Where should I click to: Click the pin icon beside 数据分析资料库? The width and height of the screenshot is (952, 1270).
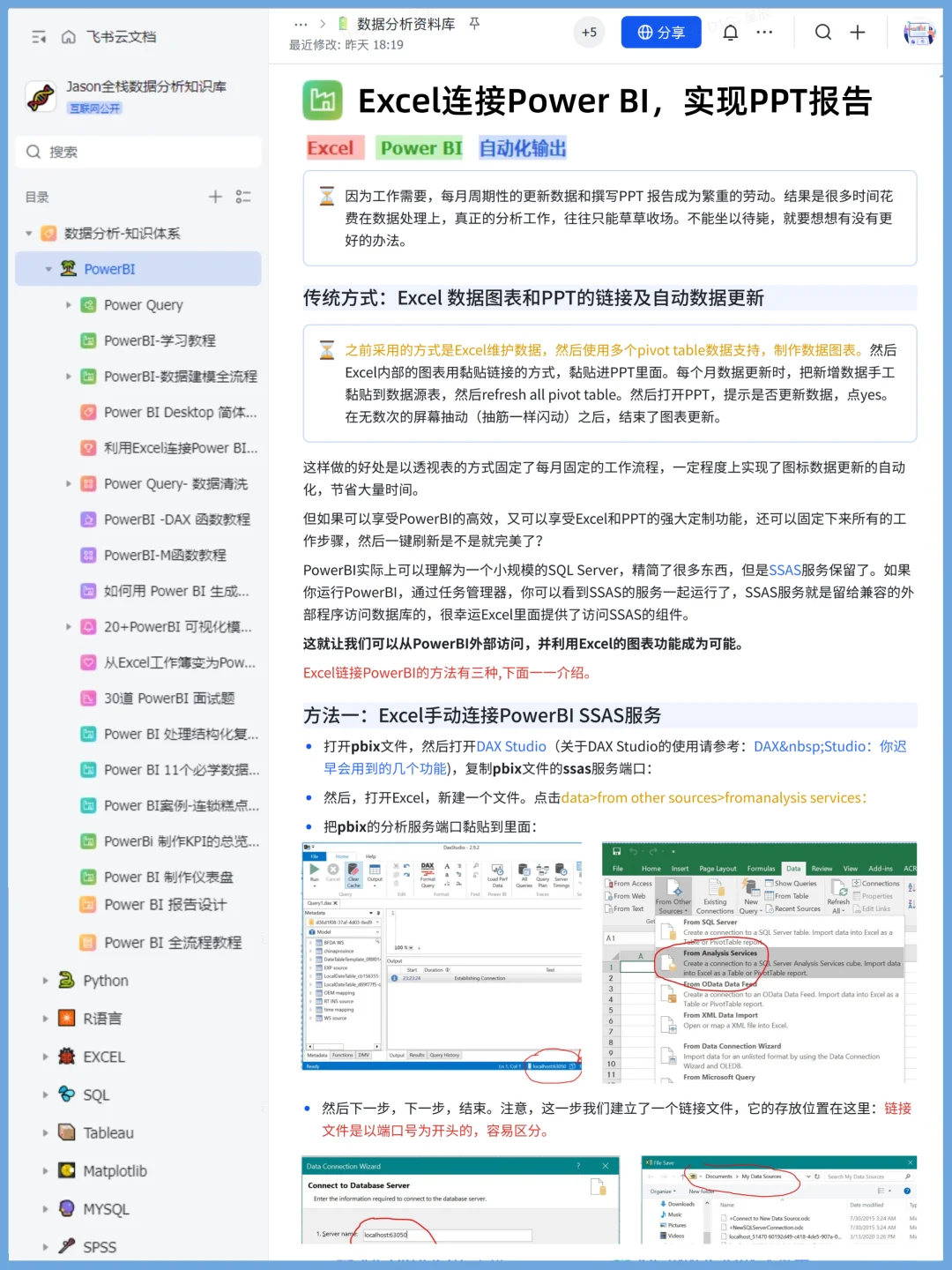coord(474,24)
